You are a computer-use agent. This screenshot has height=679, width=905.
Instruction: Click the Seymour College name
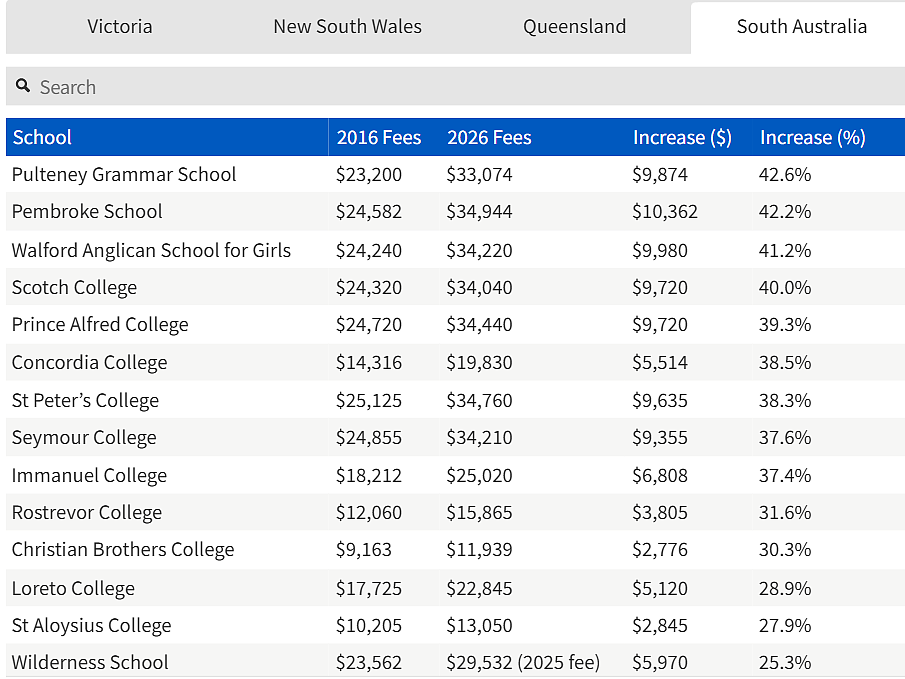(x=84, y=438)
